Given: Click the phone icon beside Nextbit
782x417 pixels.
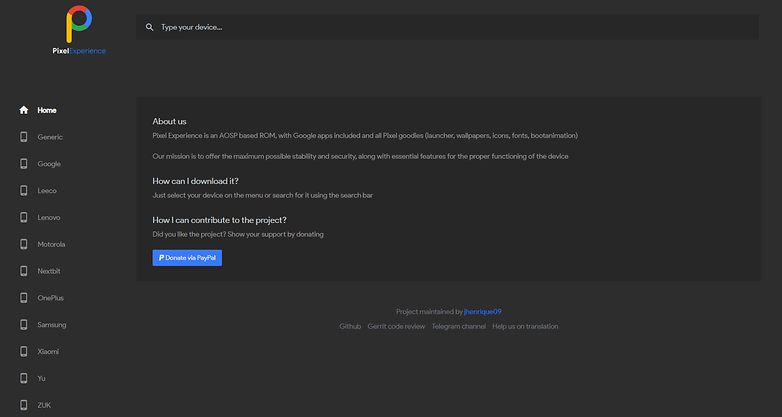Looking at the screenshot, I should tap(23, 271).
